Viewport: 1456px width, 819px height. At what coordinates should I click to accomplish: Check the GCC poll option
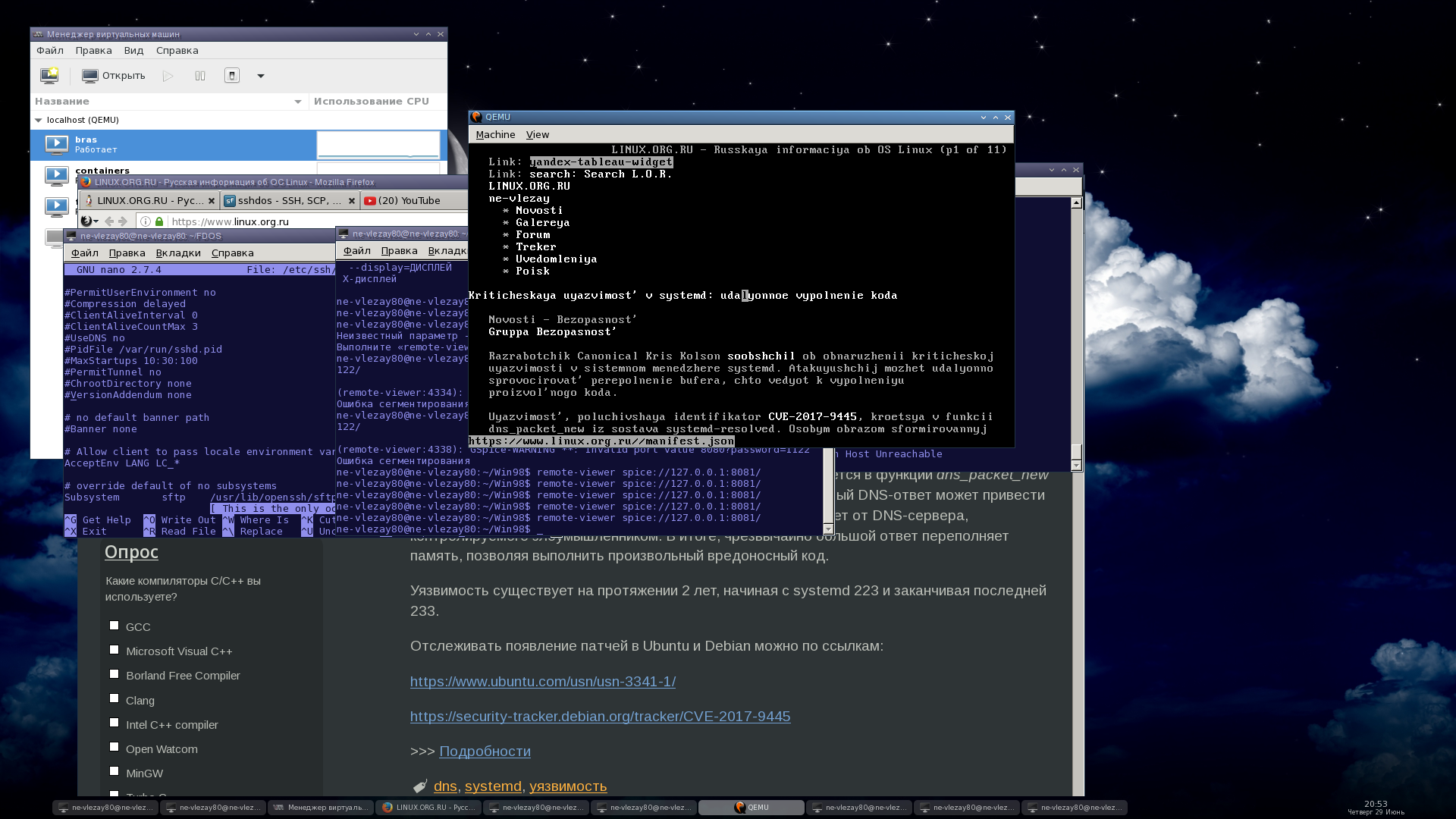[x=114, y=626]
